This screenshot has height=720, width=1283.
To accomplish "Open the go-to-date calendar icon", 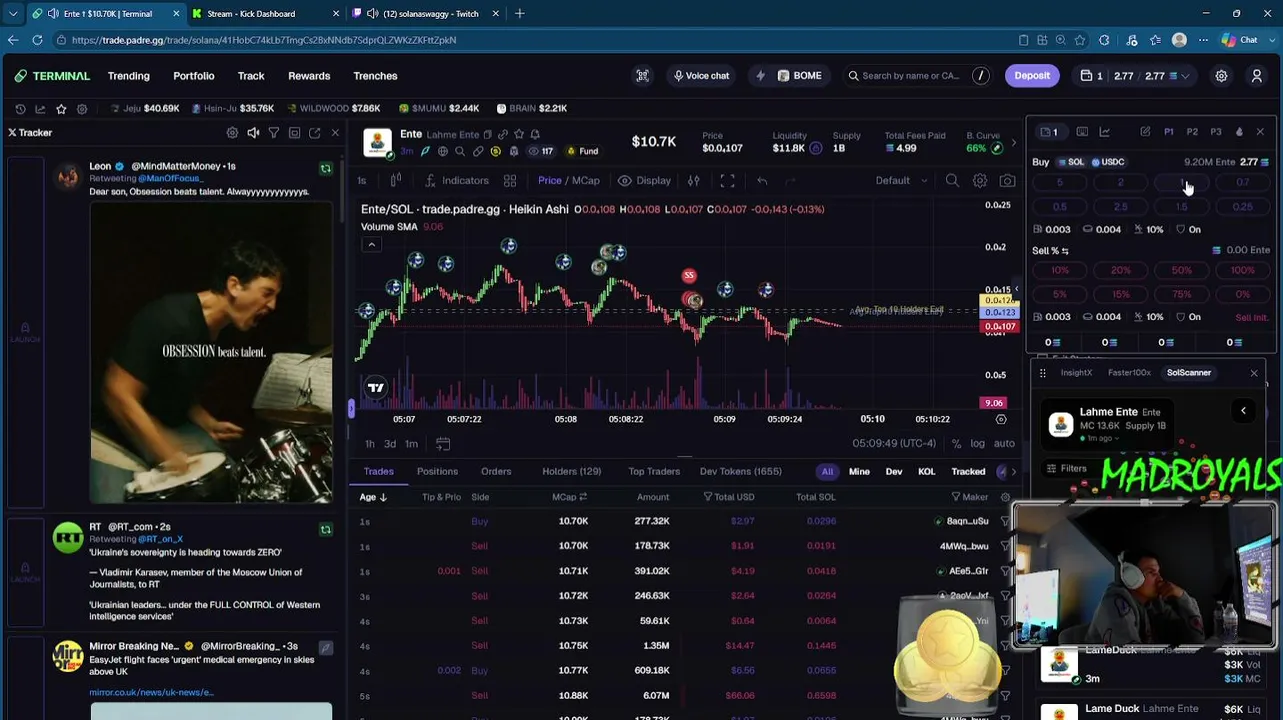I will [x=443, y=444].
